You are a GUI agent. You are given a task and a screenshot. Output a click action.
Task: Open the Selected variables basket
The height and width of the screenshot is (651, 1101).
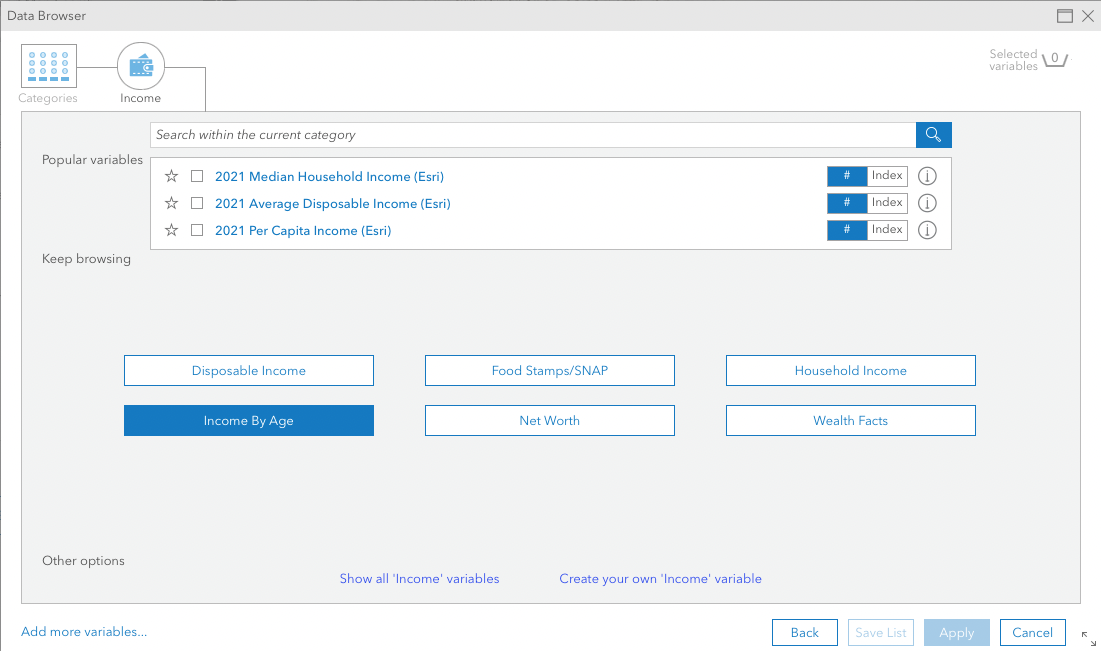pos(1055,60)
